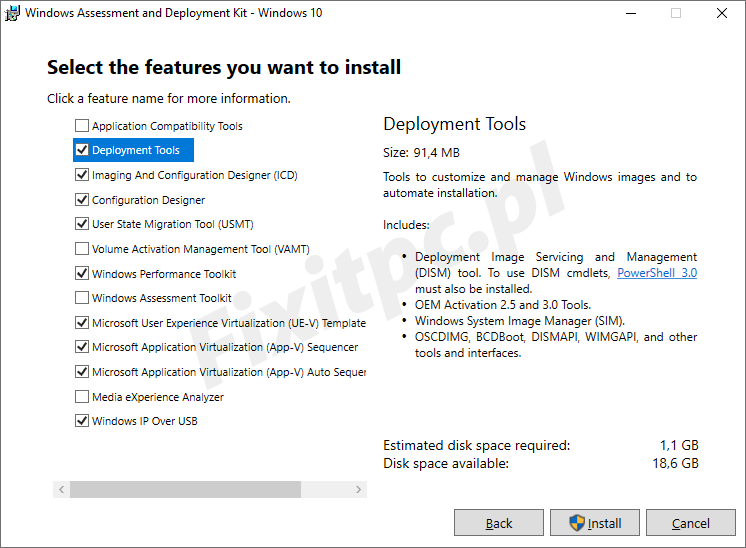Select Microsoft User Experience Virtualization (UE-V) Template name
746x548 pixels.
(x=229, y=323)
